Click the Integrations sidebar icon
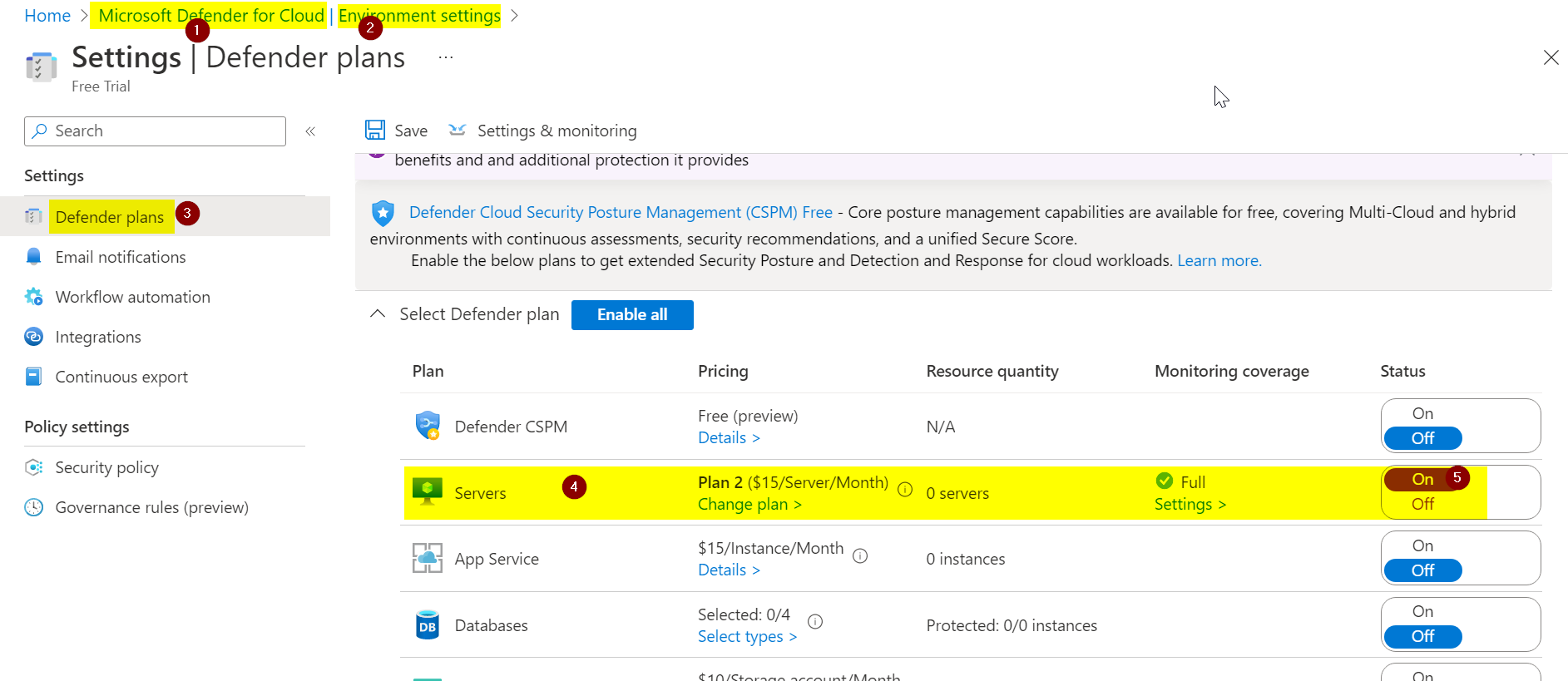 point(33,337)
